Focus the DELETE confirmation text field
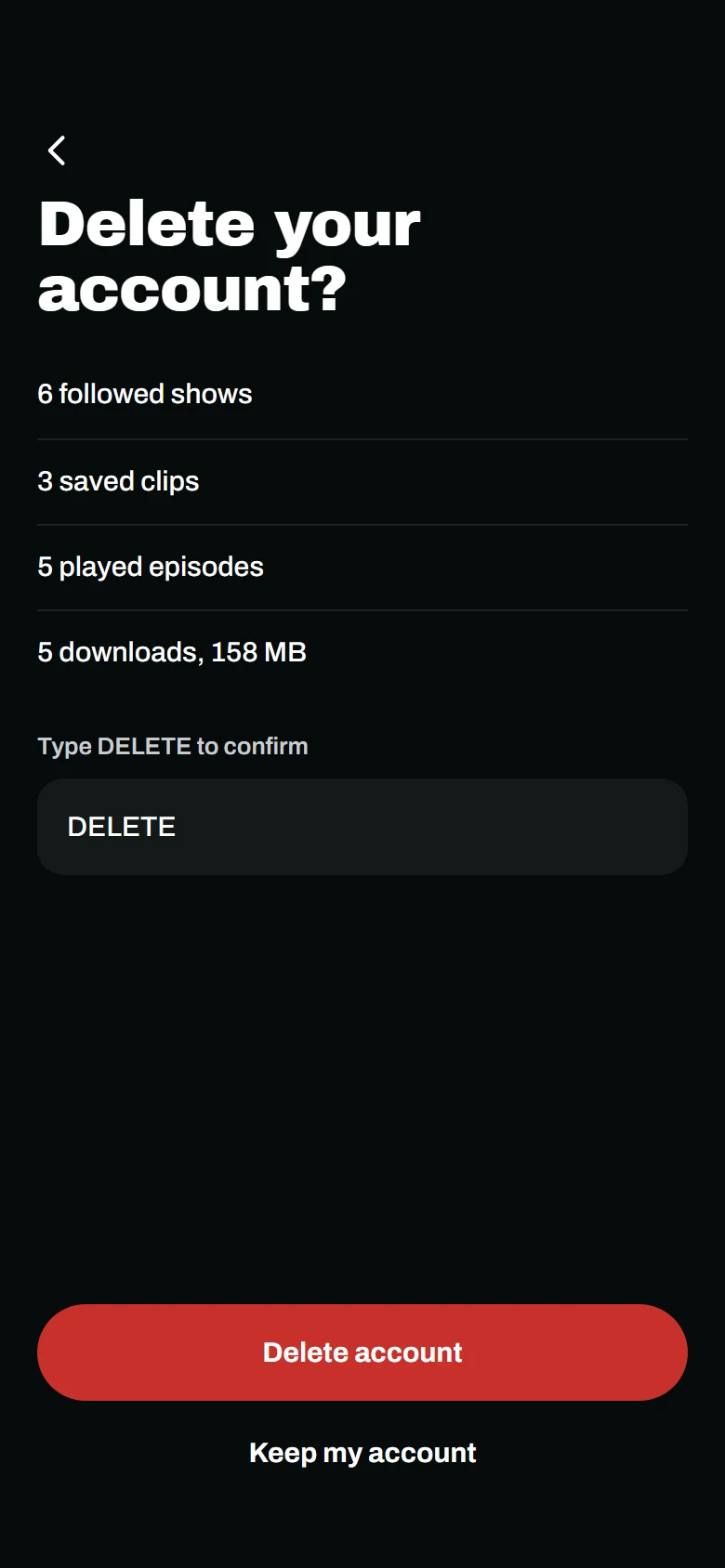725x1568 pixels. point(362,827)
